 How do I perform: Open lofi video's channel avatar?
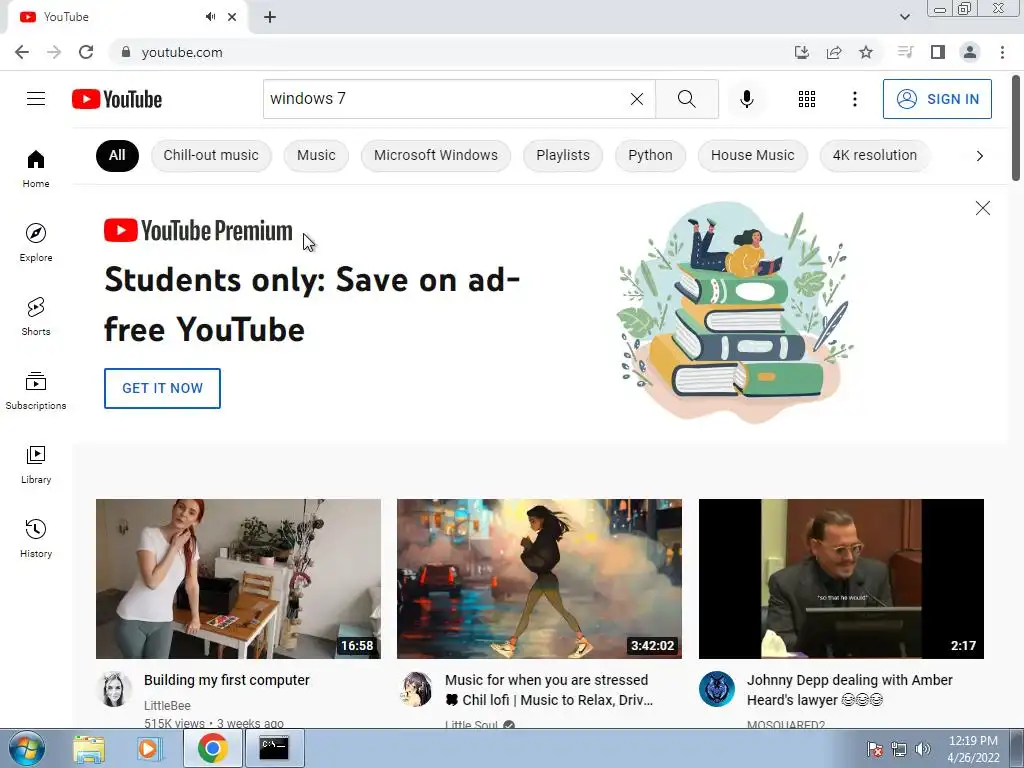tap(415, 688)
